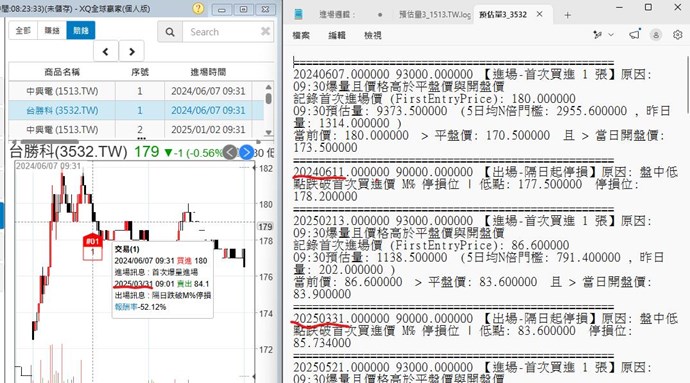This screenshot has width=690, height=383.
Task: Click into the Search input field
Action: (222, 32)
